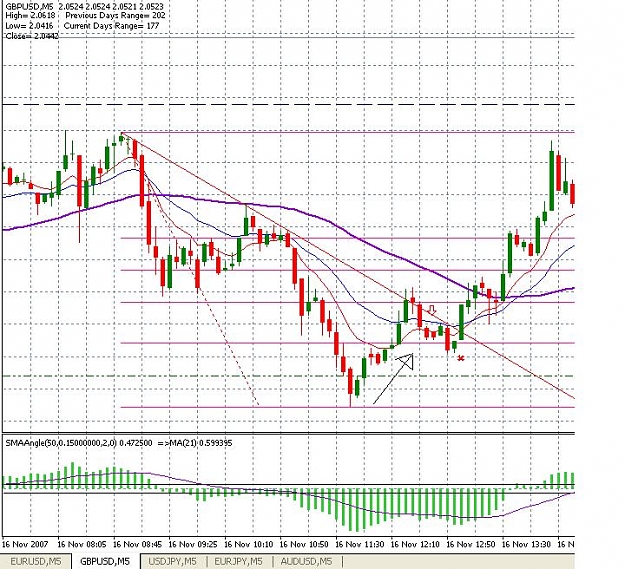The width and height of the screenshot is (625, 569).
Task: Click the '16 Nov 10:10' time axis label
Action: (249, 544)
